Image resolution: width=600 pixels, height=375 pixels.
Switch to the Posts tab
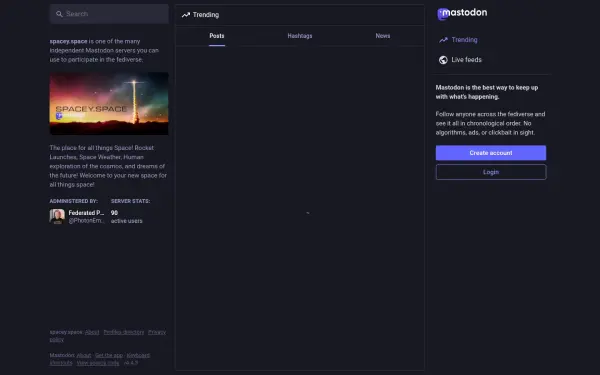pyautogui.click(x=217, y=36)
